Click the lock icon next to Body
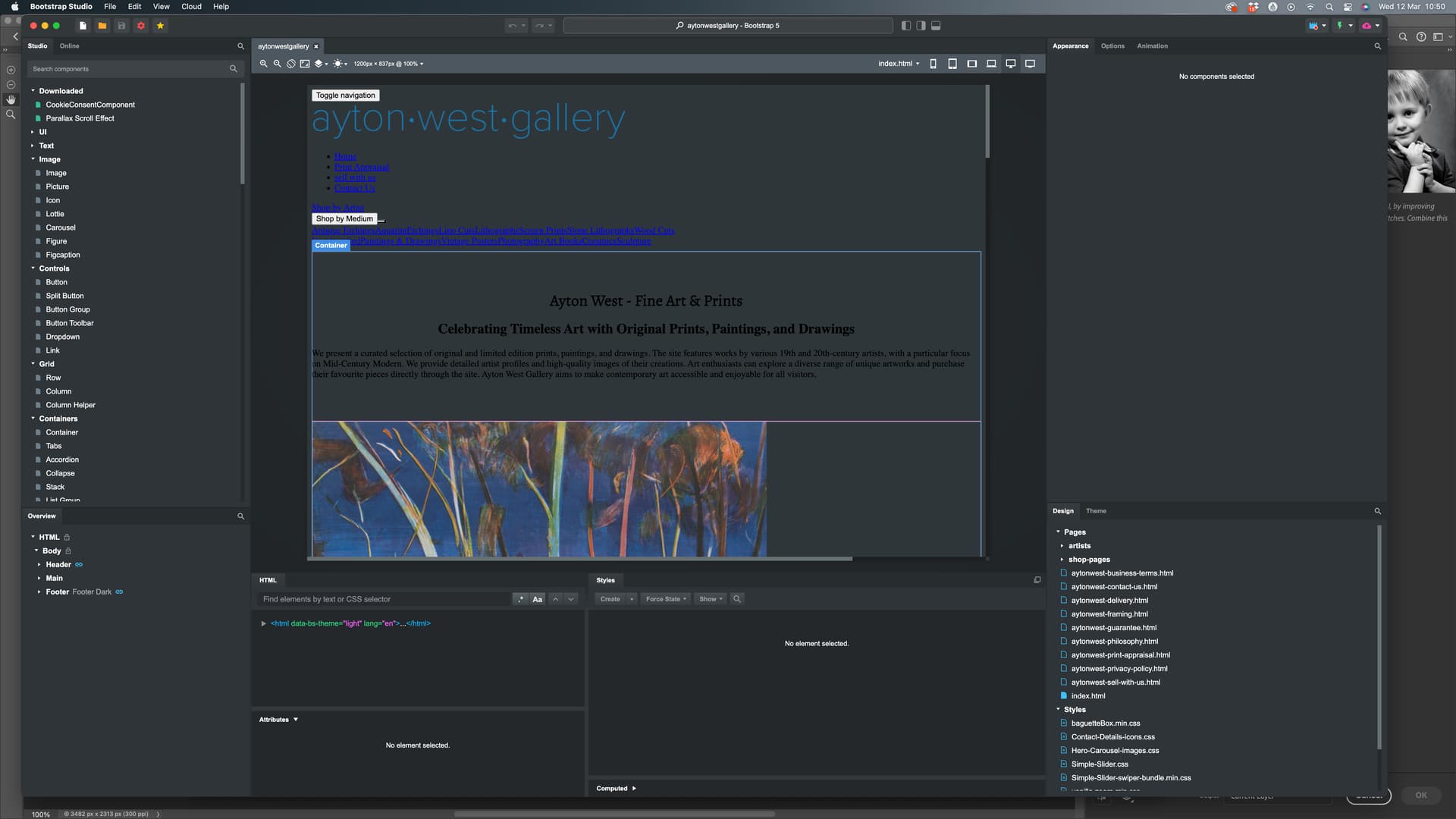The width and height of the screenshot is (1456, 819). (68, 551)
